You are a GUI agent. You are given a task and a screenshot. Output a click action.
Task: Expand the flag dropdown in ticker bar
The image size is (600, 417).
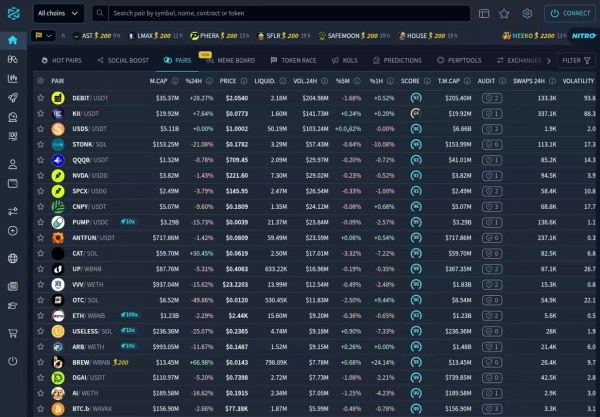point(43,36)
